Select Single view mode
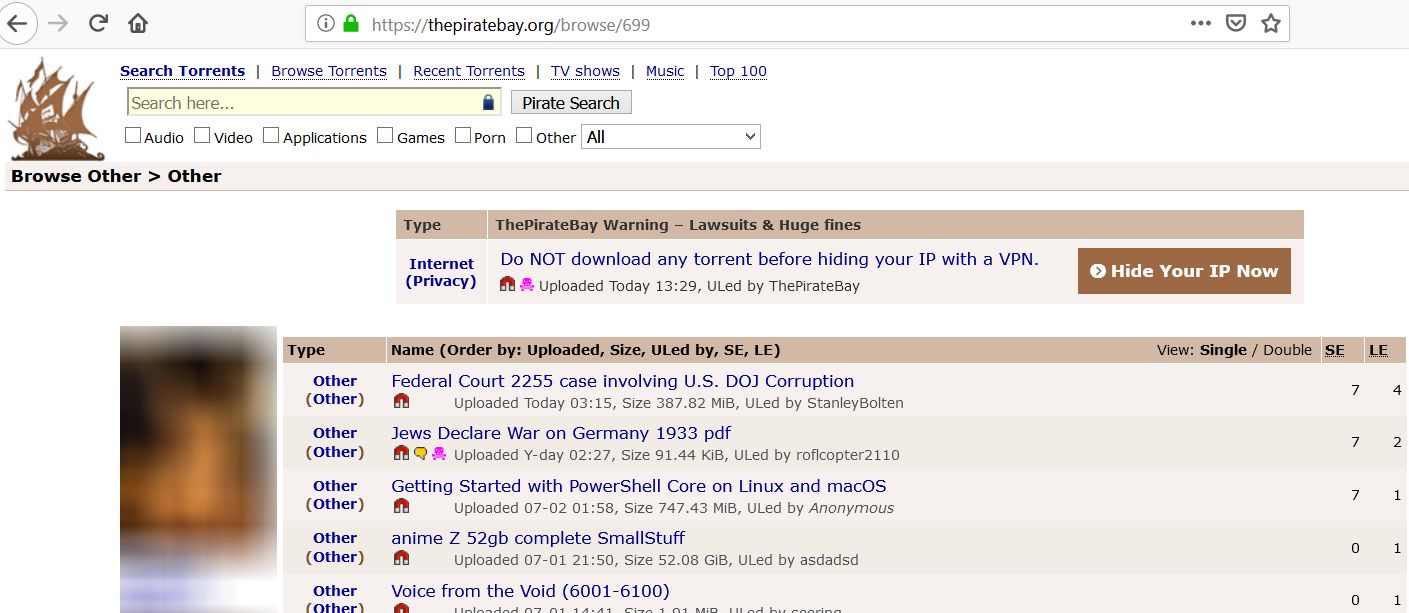This screenshot has width=1409, height=613. click(1223, 350)
